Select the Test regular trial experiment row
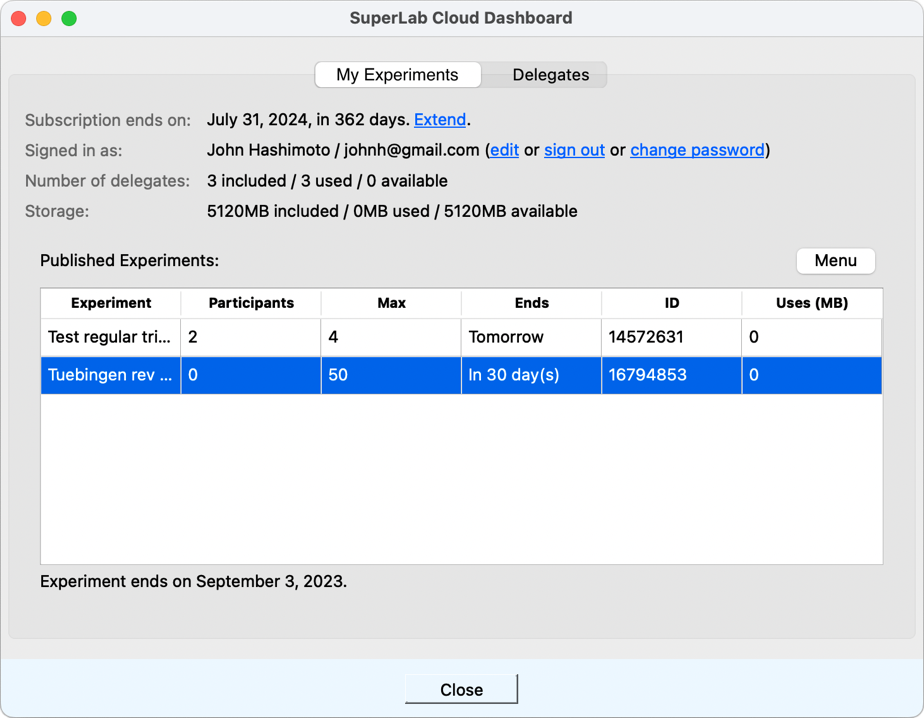The height and width of the screenshot is (718, 924). coord(110,337)
